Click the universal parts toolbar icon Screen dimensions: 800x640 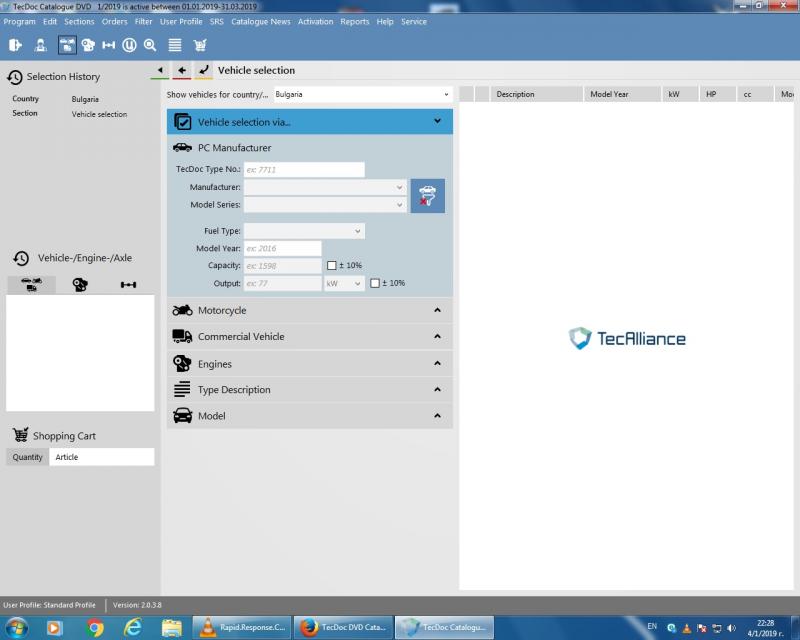click(x=129, y=45)
